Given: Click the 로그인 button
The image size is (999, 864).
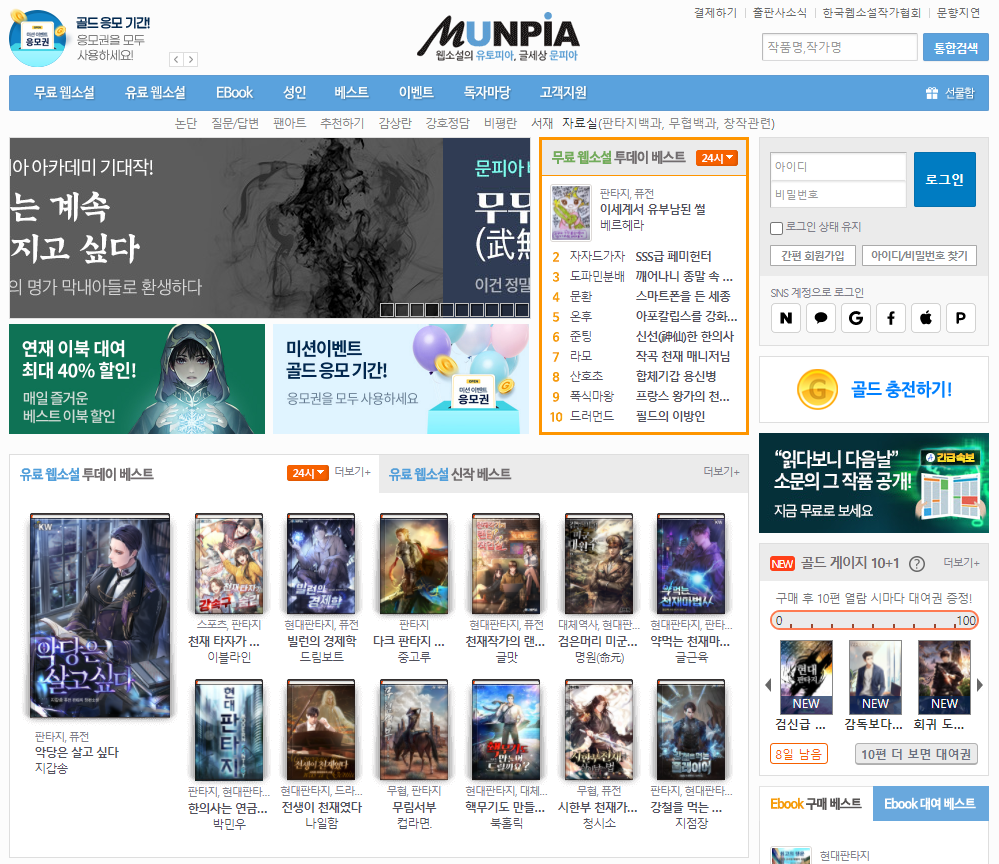Looking at the screenshot, I should 944,180.
